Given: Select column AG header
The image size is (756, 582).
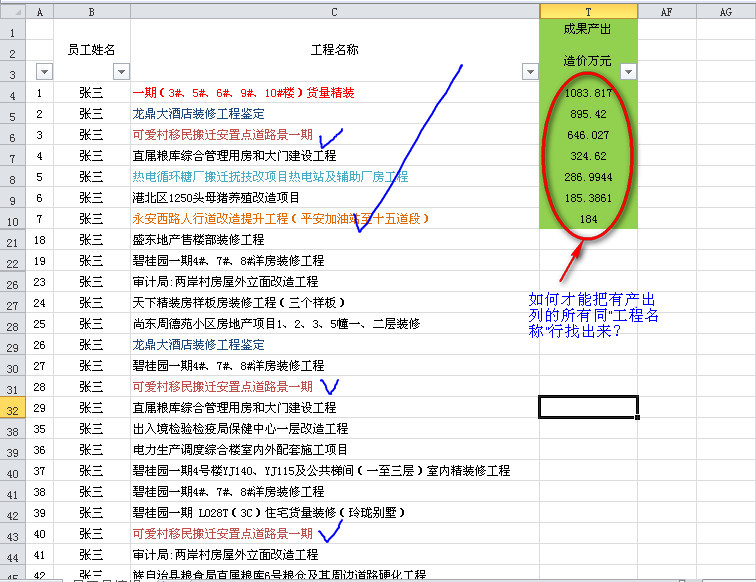Looking at the screenshot, I should 724,11.
